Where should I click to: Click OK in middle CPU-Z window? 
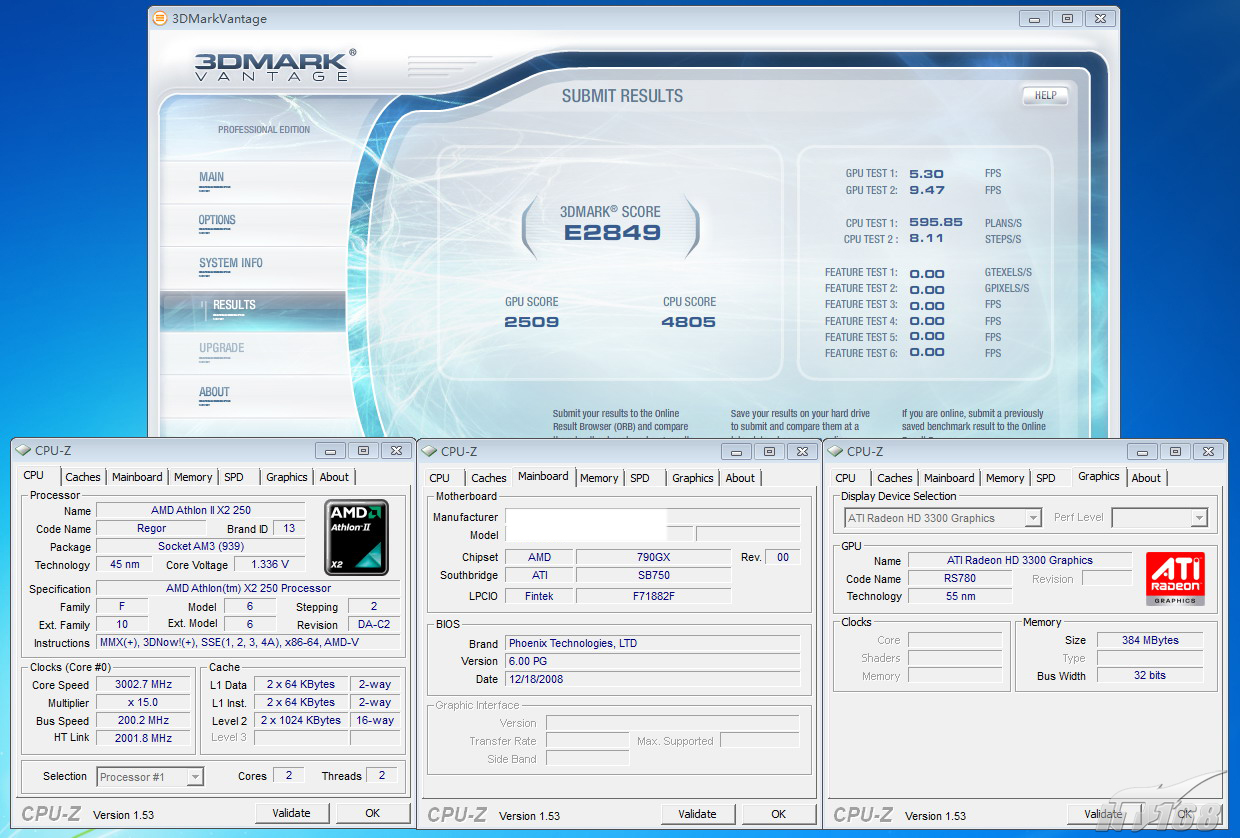(x=778, y=814)
